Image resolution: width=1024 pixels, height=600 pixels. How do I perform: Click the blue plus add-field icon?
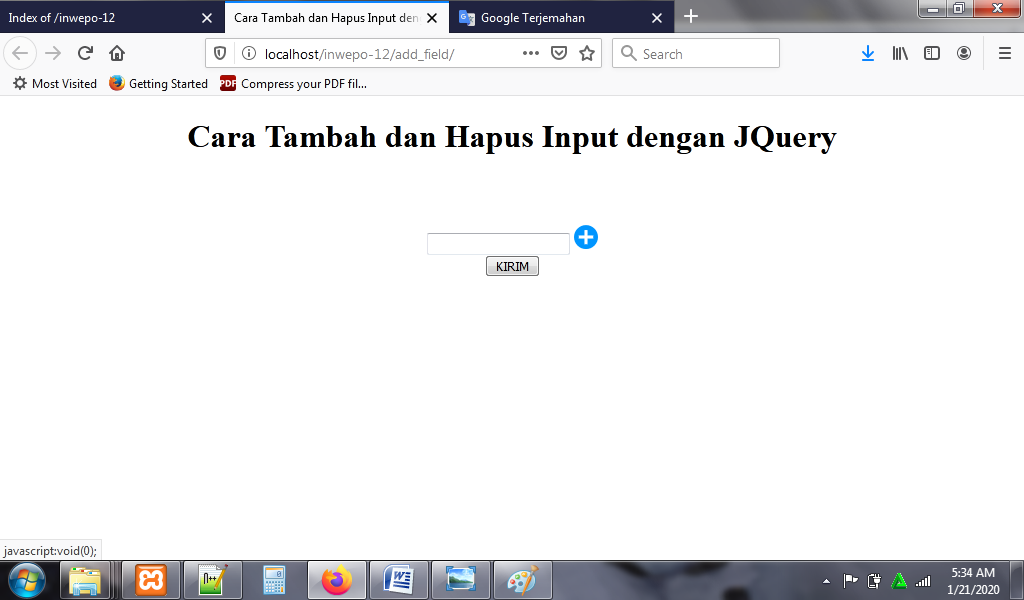click(x=586, y=237)
